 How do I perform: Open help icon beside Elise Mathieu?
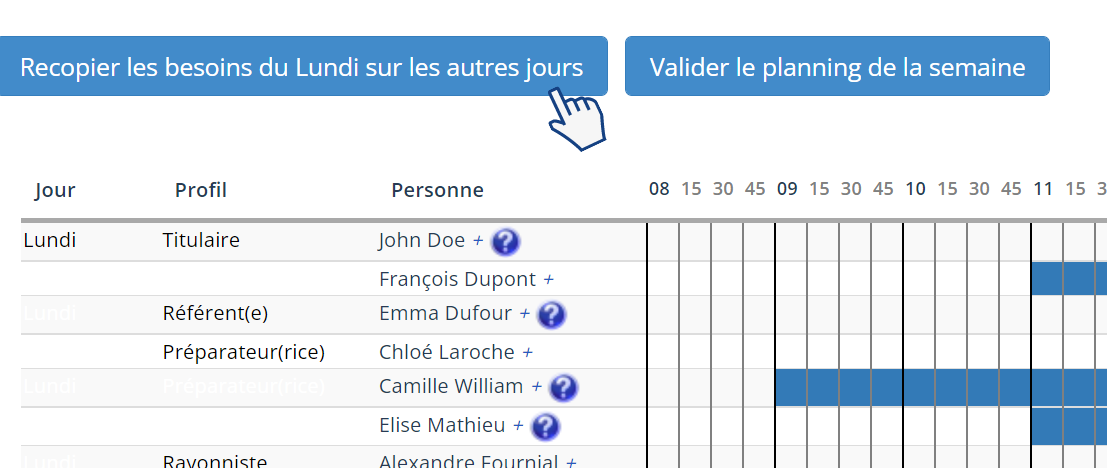pyautogui.click(x=545, y=427)
